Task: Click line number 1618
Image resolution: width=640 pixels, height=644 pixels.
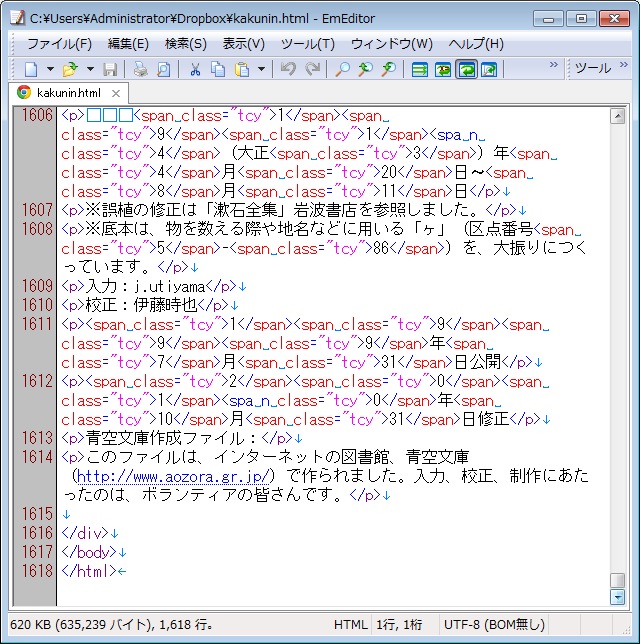Action: click(x=37, y=571)
